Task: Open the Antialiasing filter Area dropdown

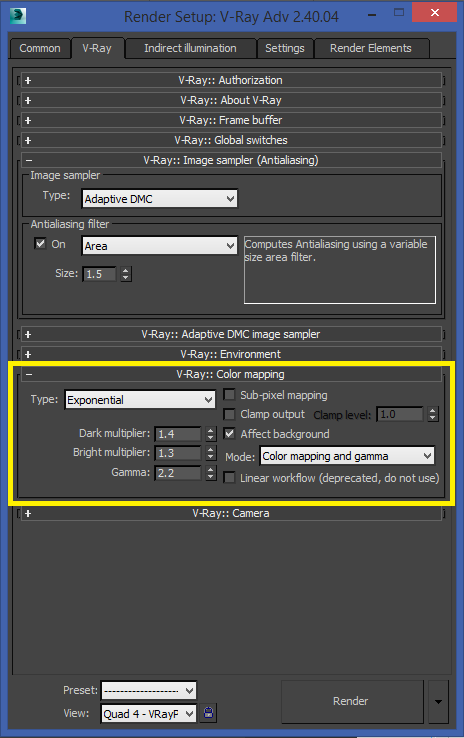Action: pos(160,246)
